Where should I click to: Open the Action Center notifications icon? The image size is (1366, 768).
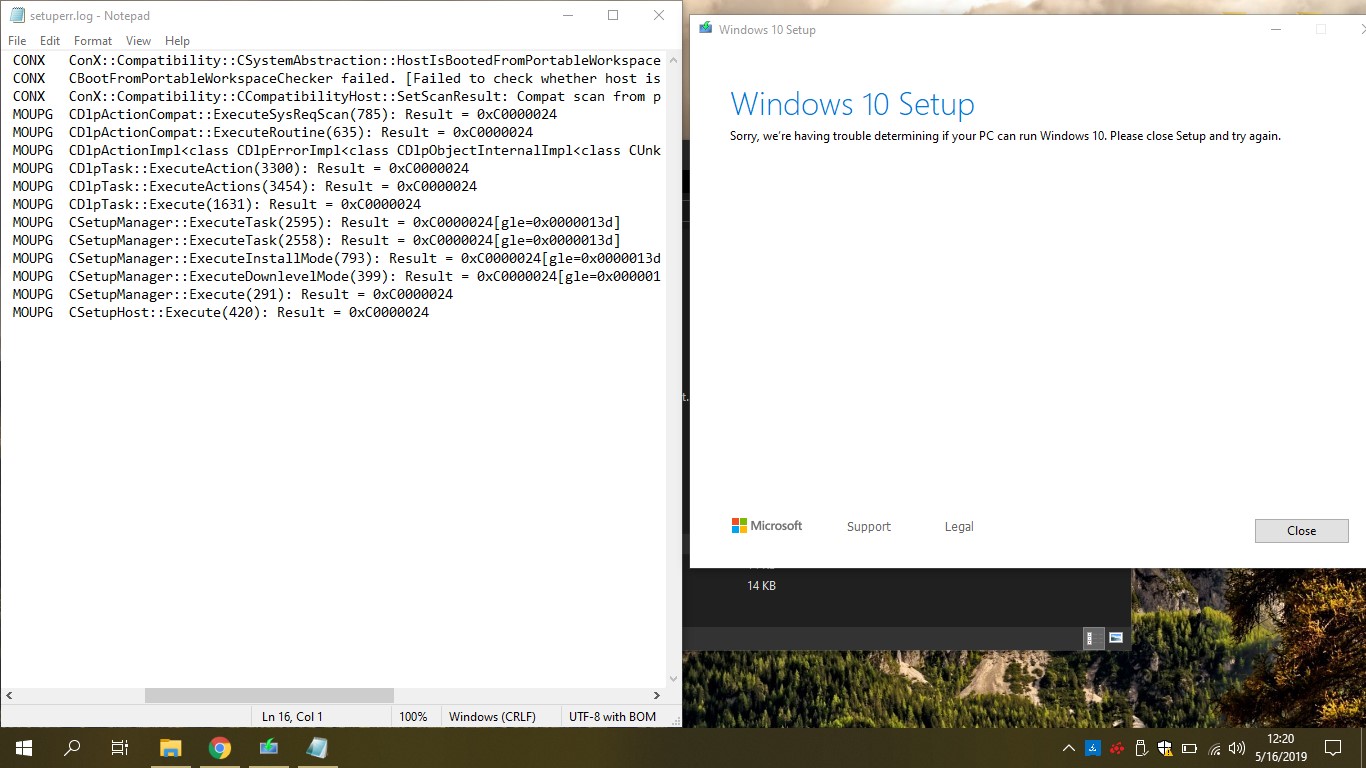[1332, 748]
